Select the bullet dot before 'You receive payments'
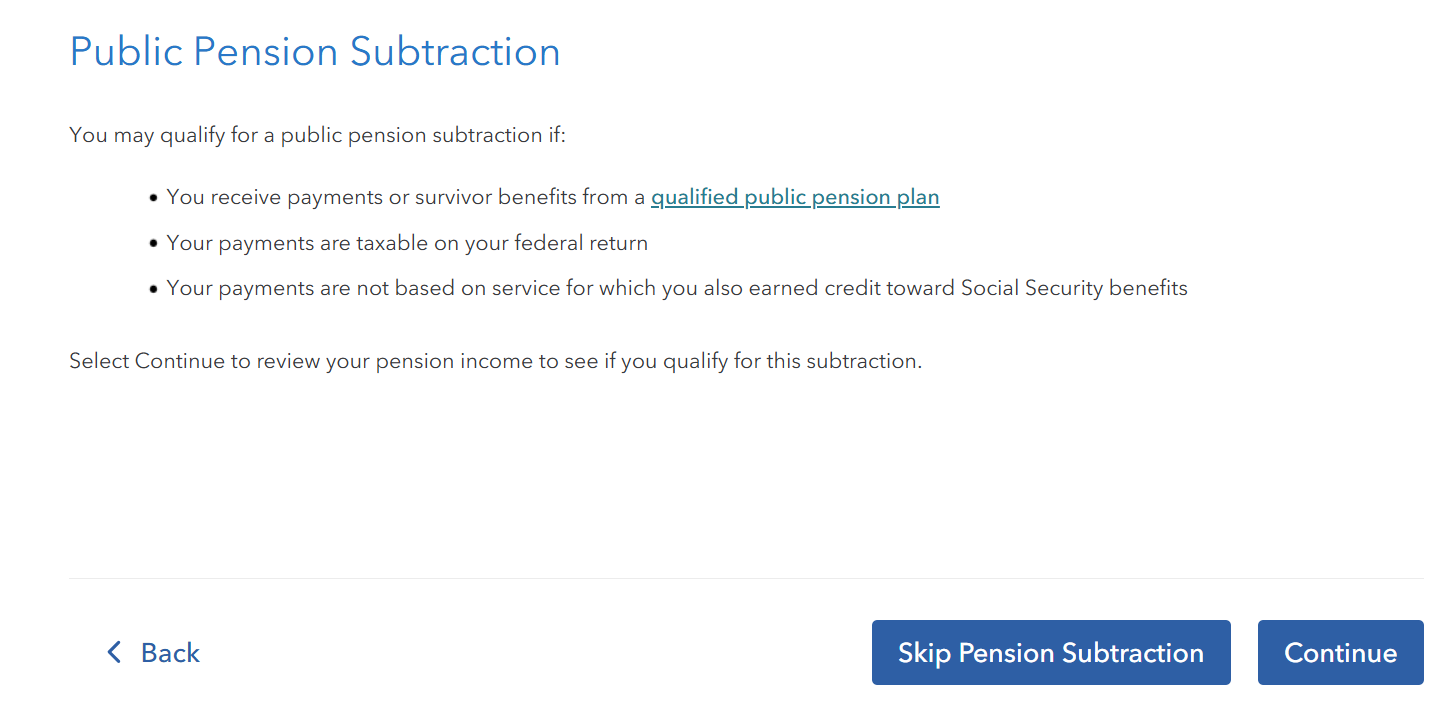 [x=153, y=199]
